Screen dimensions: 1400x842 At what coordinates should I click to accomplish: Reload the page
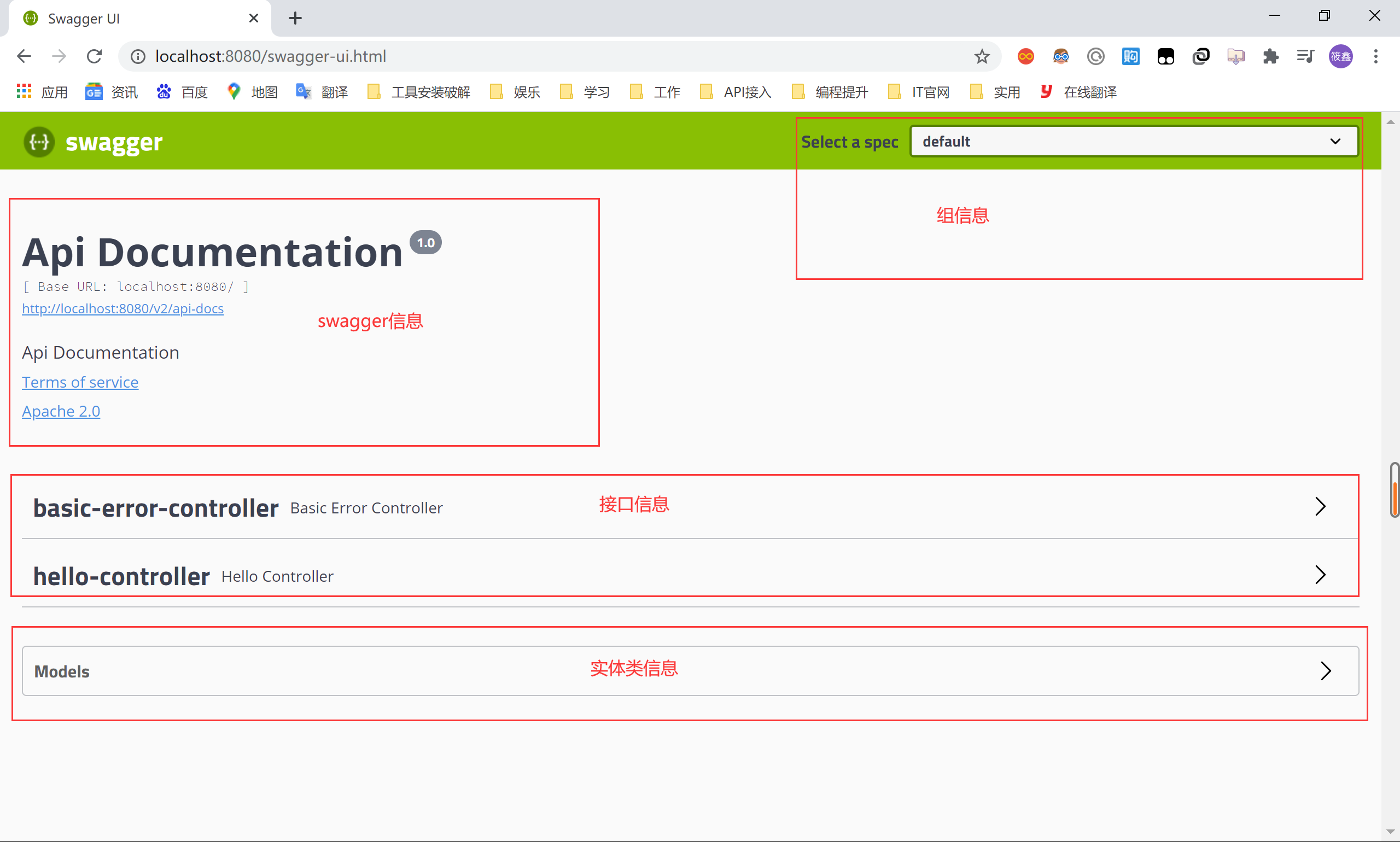pyautogui.click(x=94, y=56)
